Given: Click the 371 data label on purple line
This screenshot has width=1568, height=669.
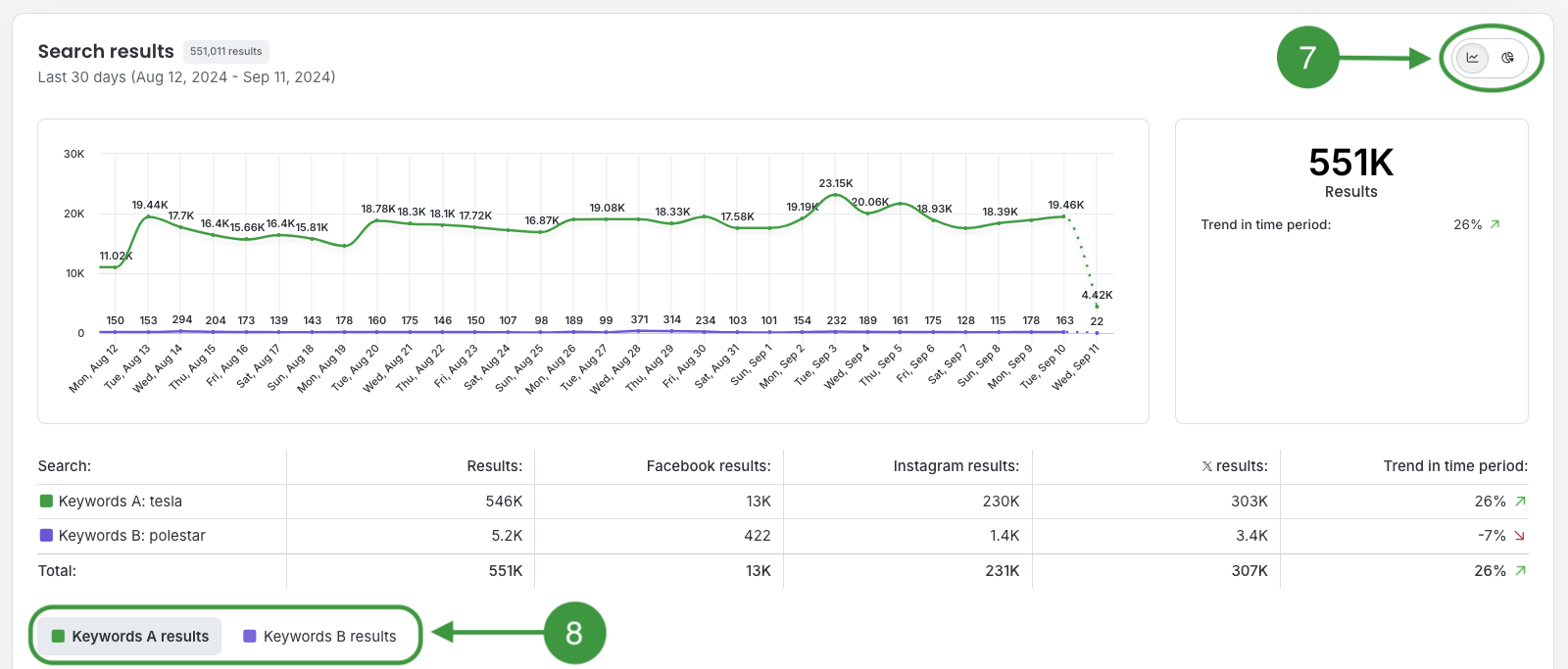Looking at the screenshot, I should (x=639, y=320).
